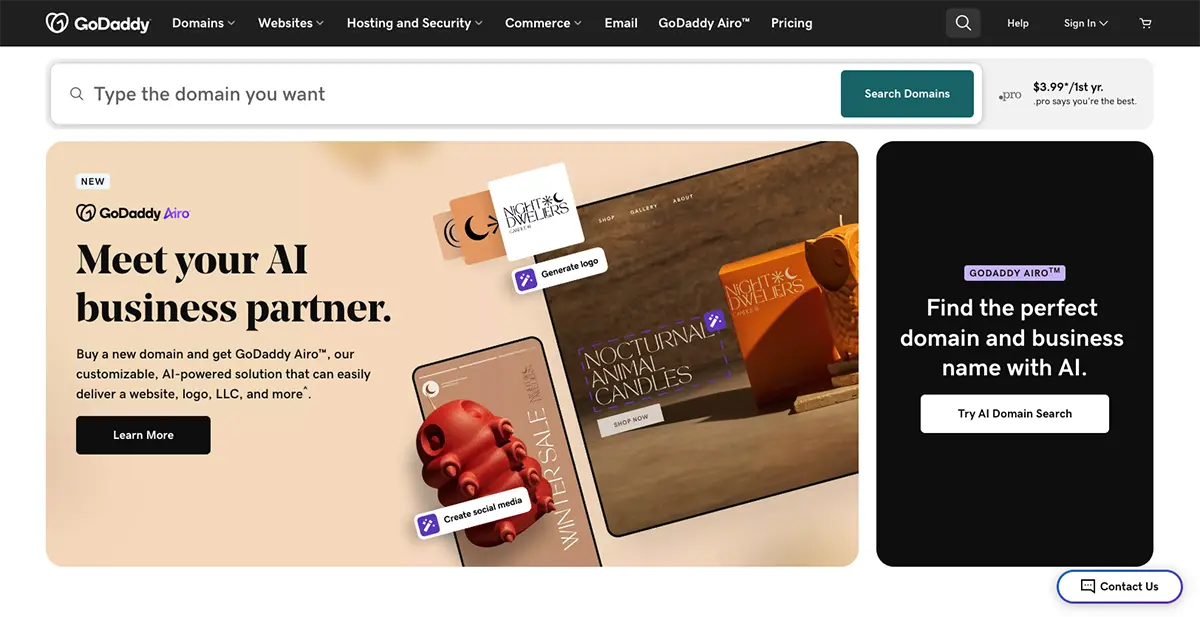
Task: Open the Email menu item
Action: pyautogui.click(x=621, y=23)
